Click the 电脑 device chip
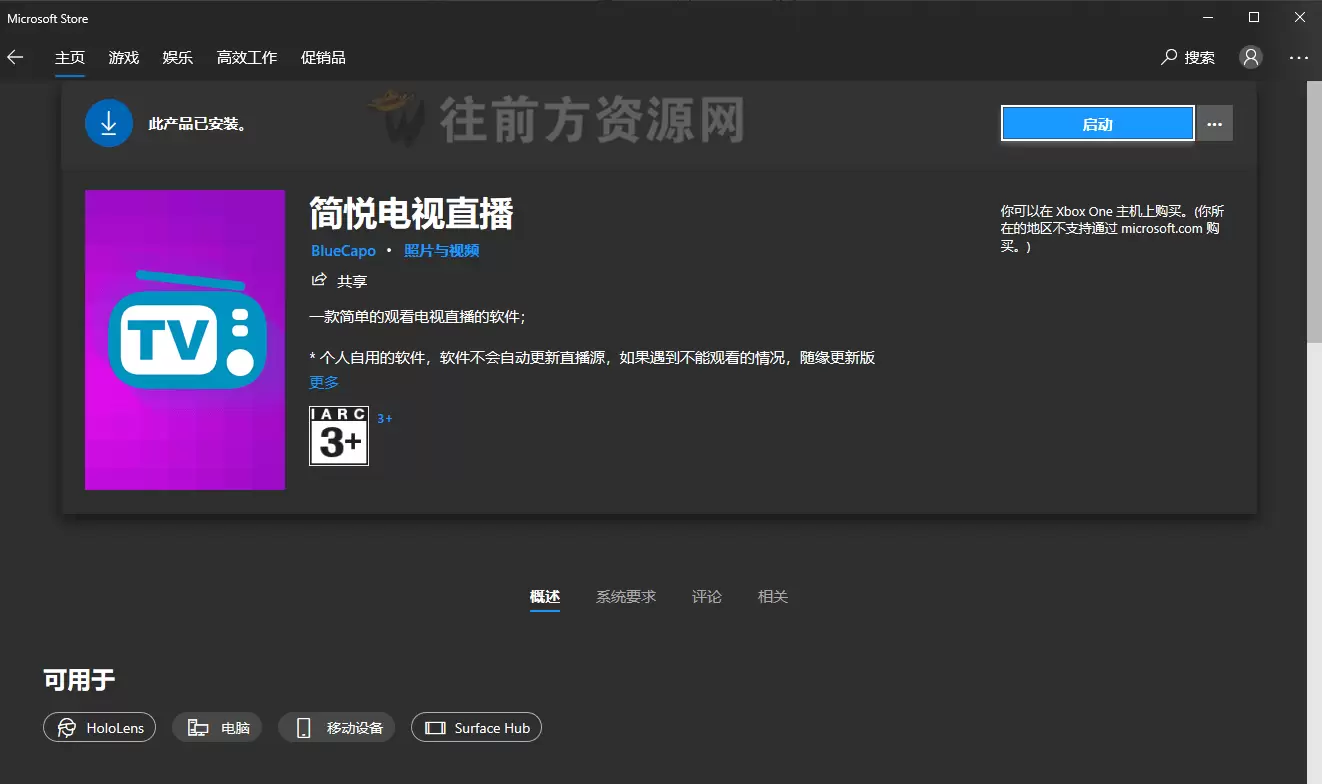The width and height of the screenshot is (1322, 784). click(217, 727)
